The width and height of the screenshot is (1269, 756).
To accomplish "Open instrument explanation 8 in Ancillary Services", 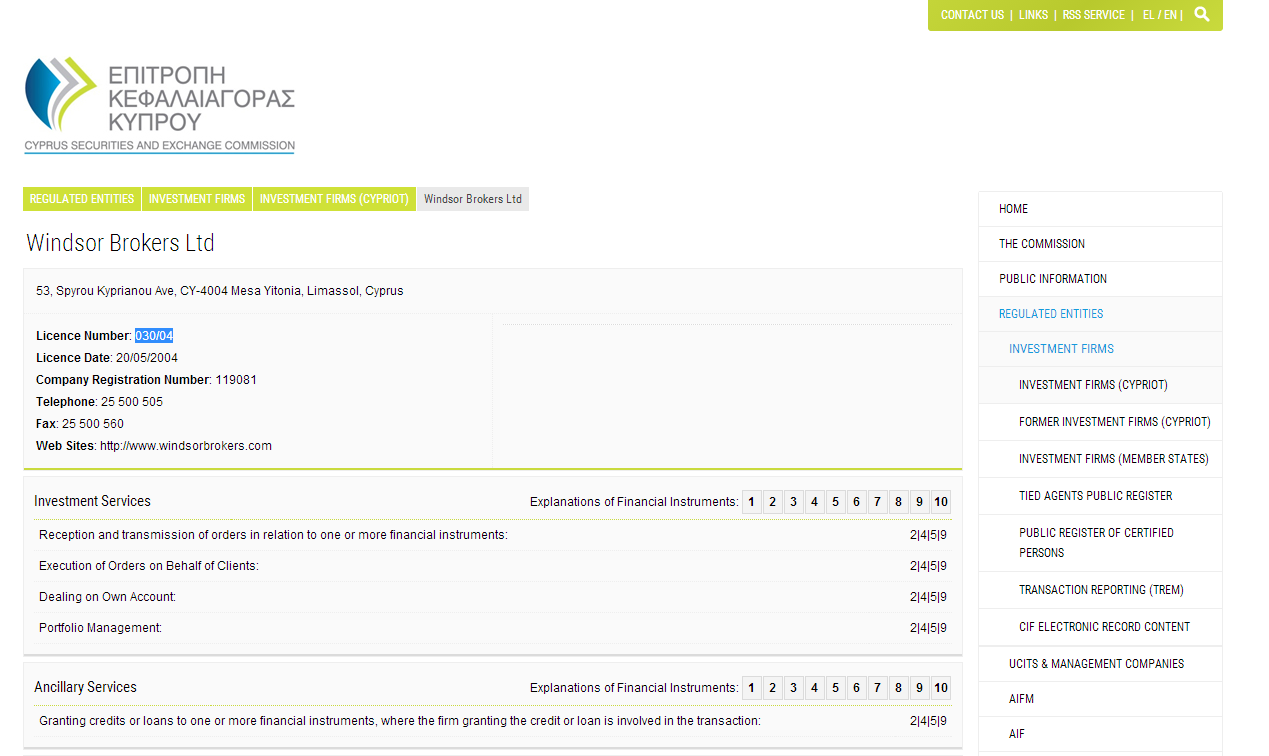I will [899, 688].
